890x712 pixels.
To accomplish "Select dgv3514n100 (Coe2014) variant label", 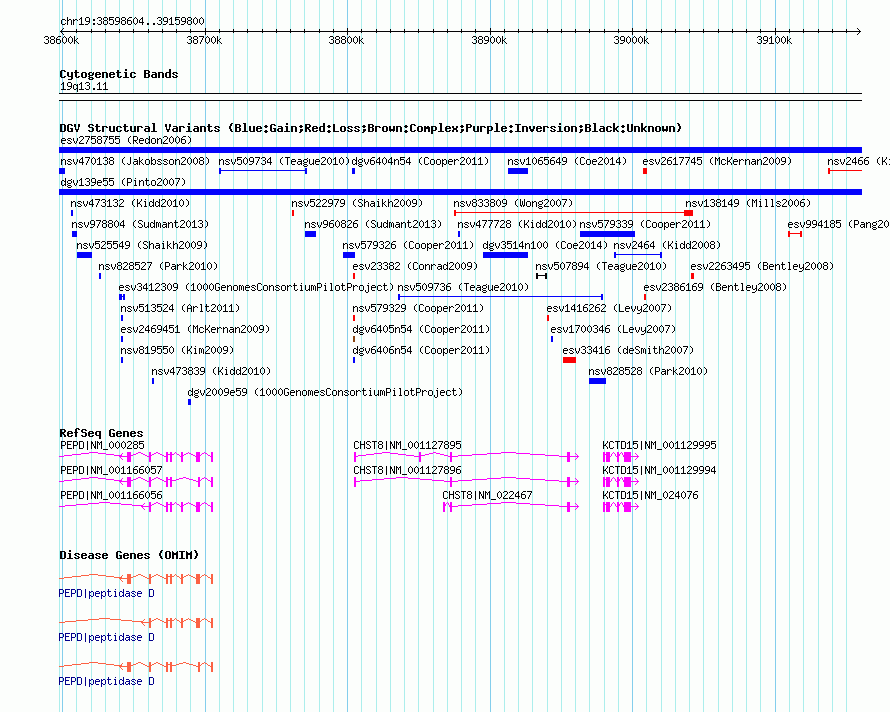I will (x=545, y=245).
